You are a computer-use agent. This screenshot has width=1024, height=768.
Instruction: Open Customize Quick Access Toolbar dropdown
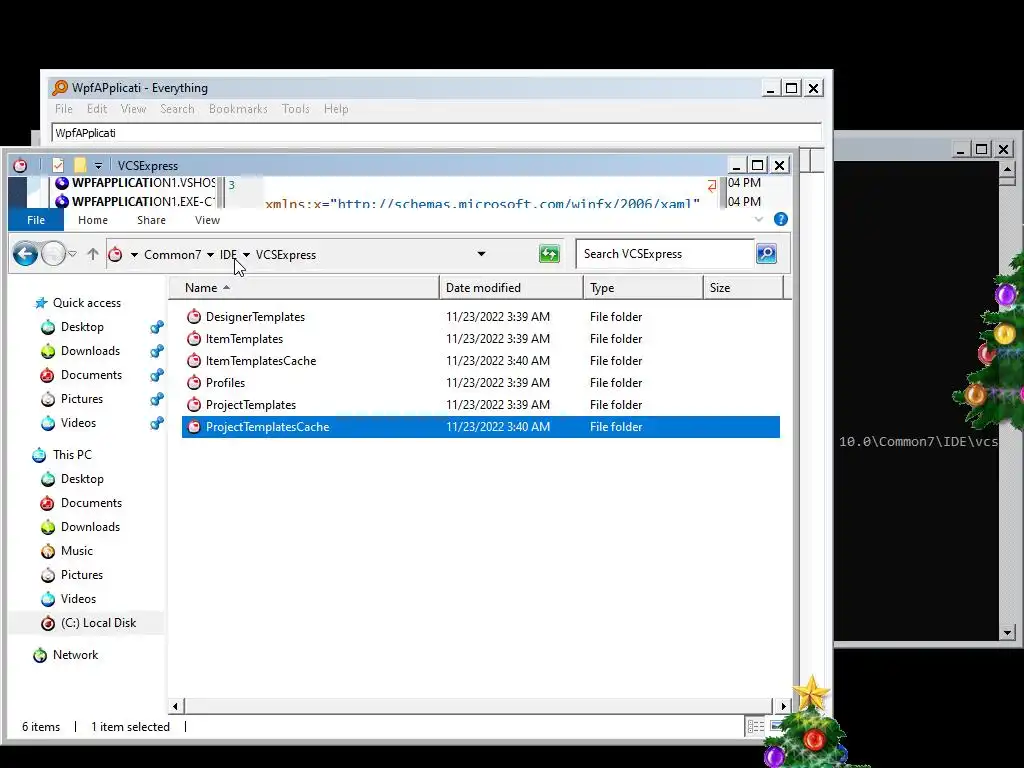pos(98,165)
